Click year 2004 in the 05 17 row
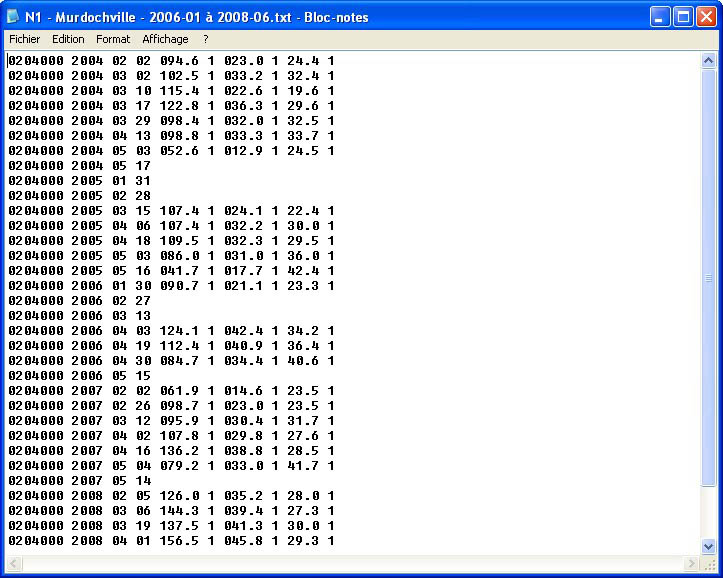 click(87, 165)
